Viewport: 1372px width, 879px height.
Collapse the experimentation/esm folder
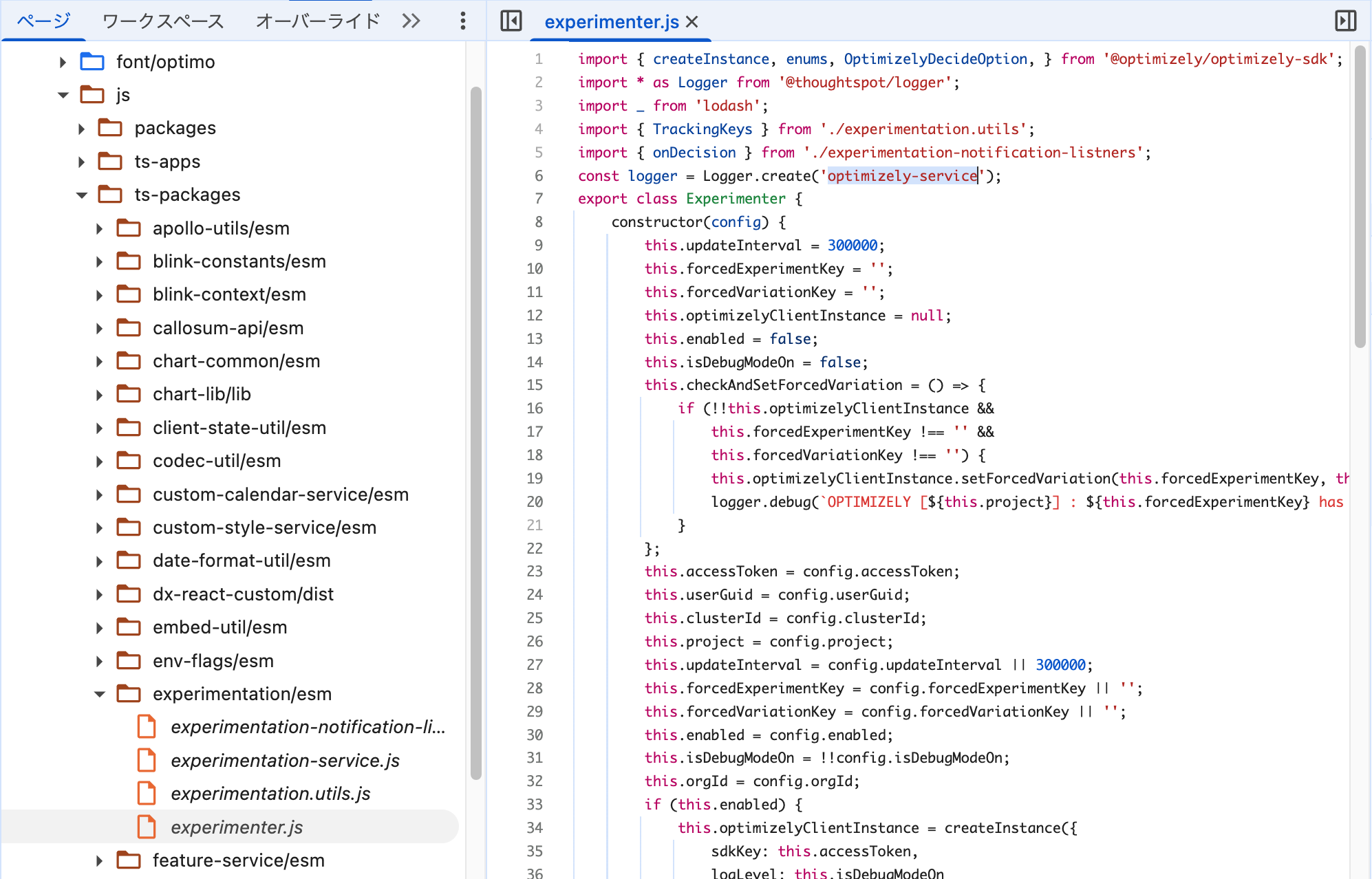pyautogui.click(x=100, y=694)
